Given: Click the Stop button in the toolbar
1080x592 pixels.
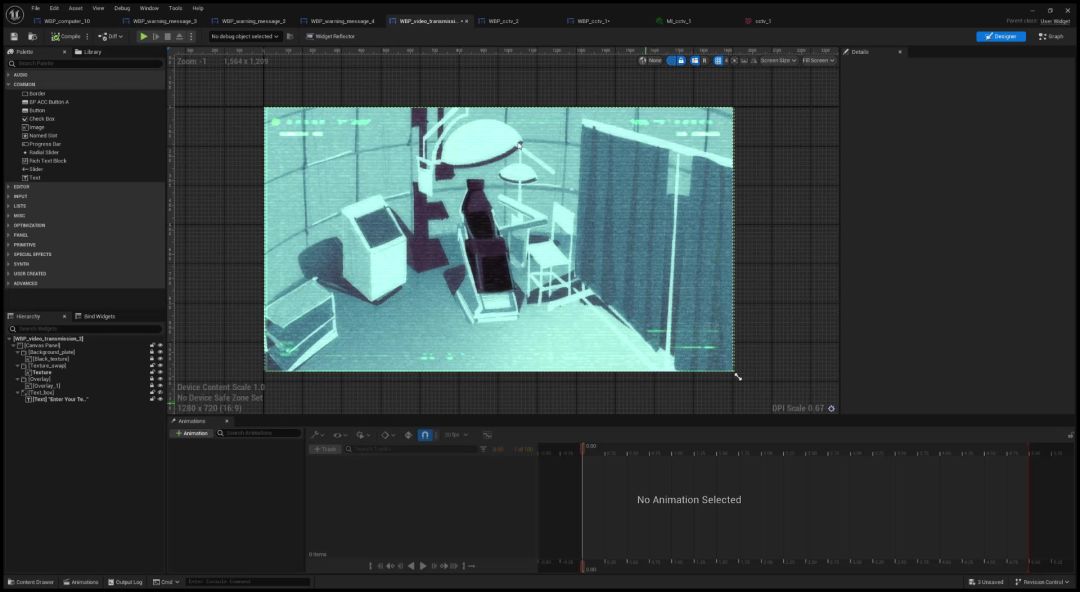Looking at the screenshot, I should pos(167,37).
